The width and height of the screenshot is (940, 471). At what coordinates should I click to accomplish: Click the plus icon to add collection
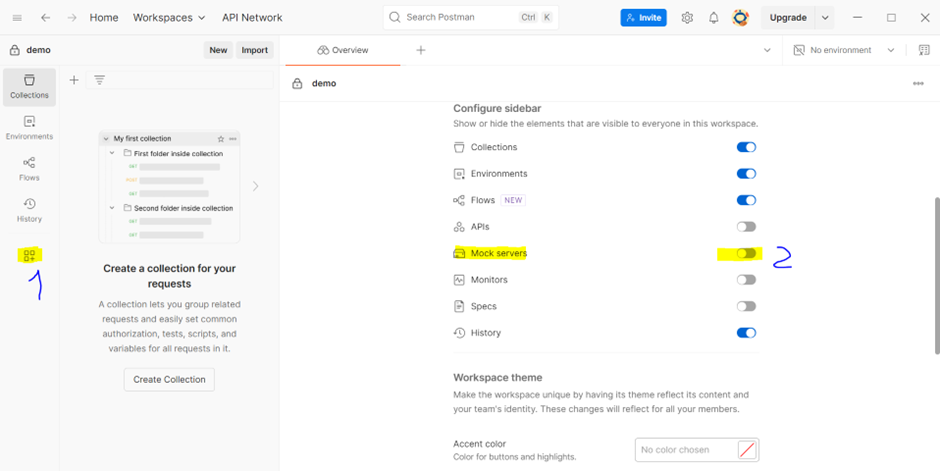(x=74, y=80)
